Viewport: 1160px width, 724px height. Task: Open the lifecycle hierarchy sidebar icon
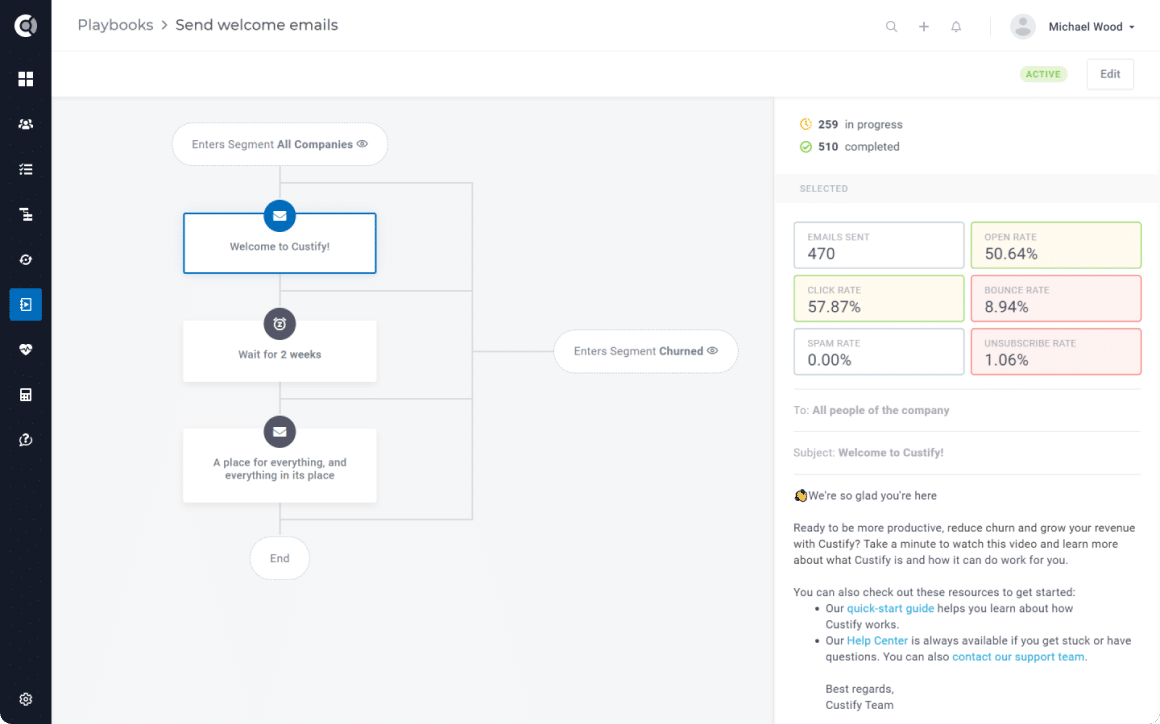click(26, 214)
